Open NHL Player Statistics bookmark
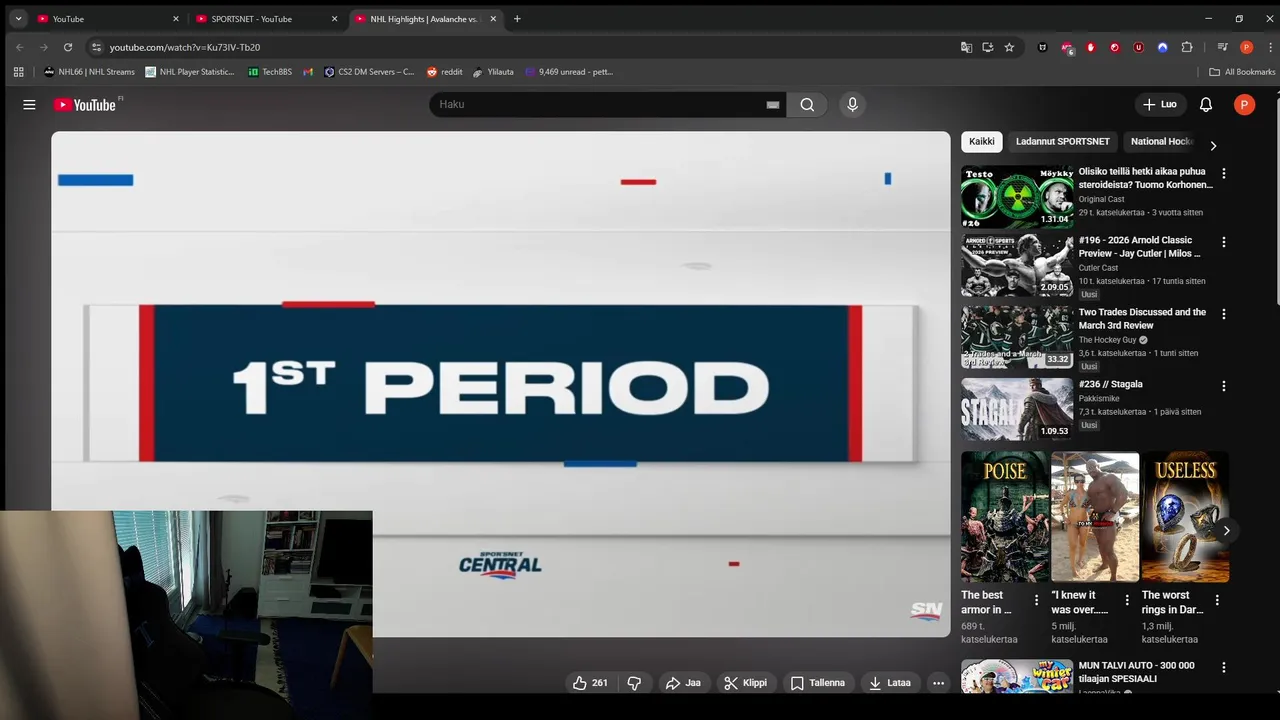 click(x=190, y=72)
